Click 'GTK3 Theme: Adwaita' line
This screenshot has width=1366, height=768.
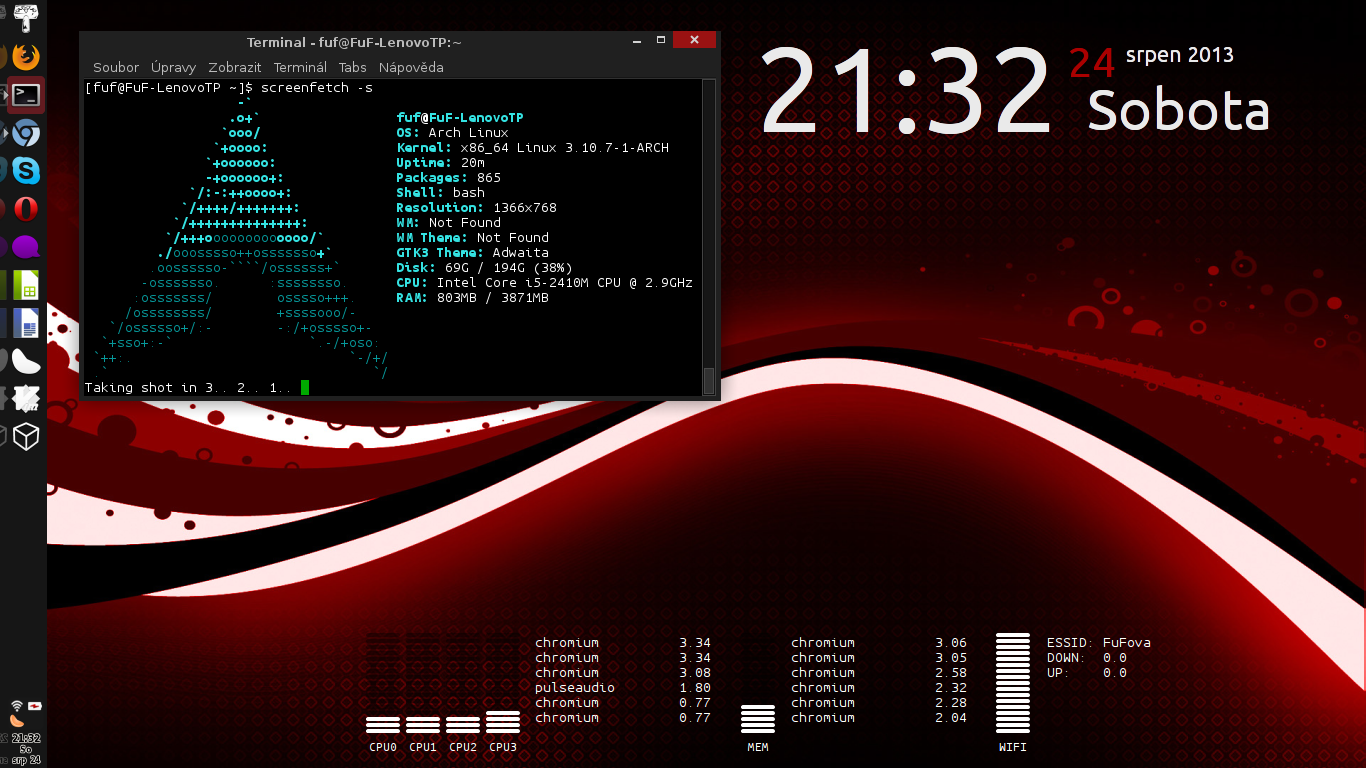coord(473,253)
